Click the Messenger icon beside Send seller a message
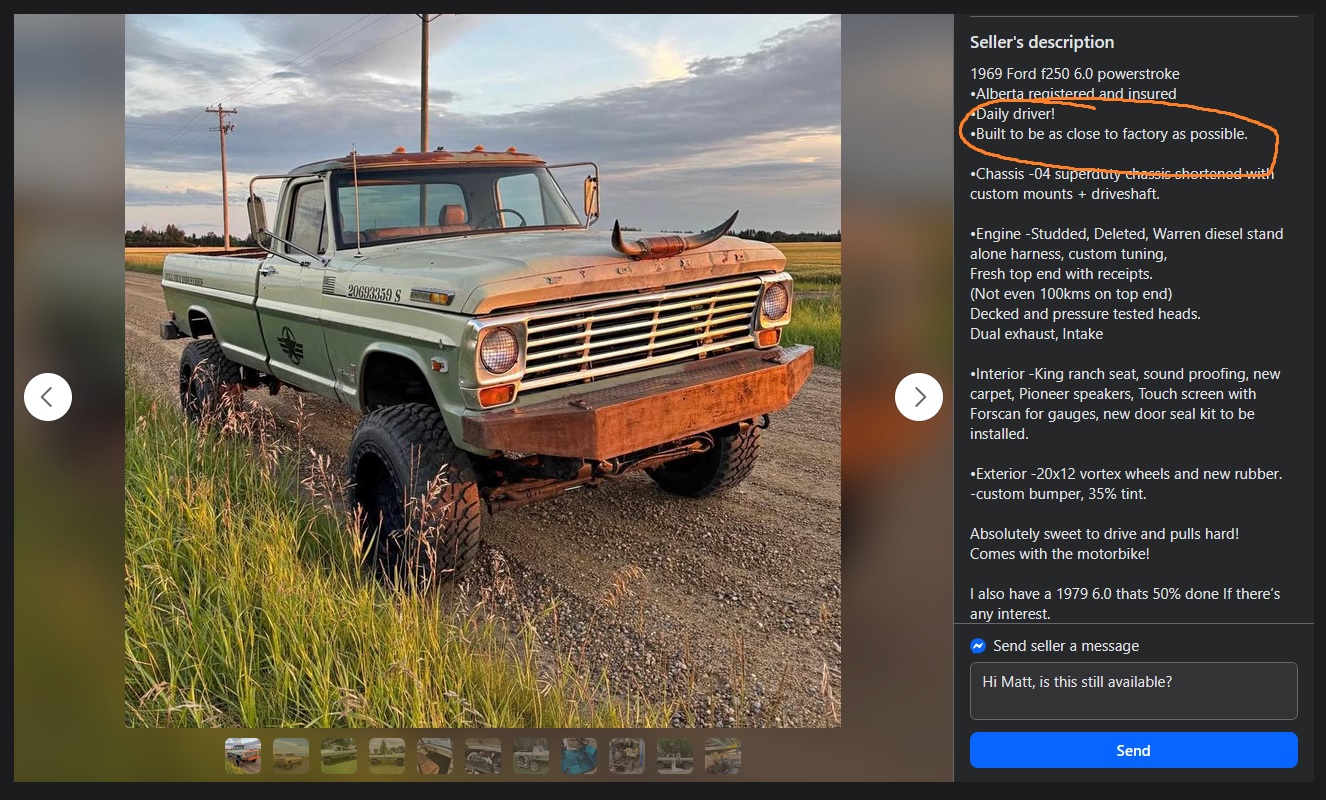The width and height of the screenshot is (1326, 800). pyautogui.click(x=978, y=646)
